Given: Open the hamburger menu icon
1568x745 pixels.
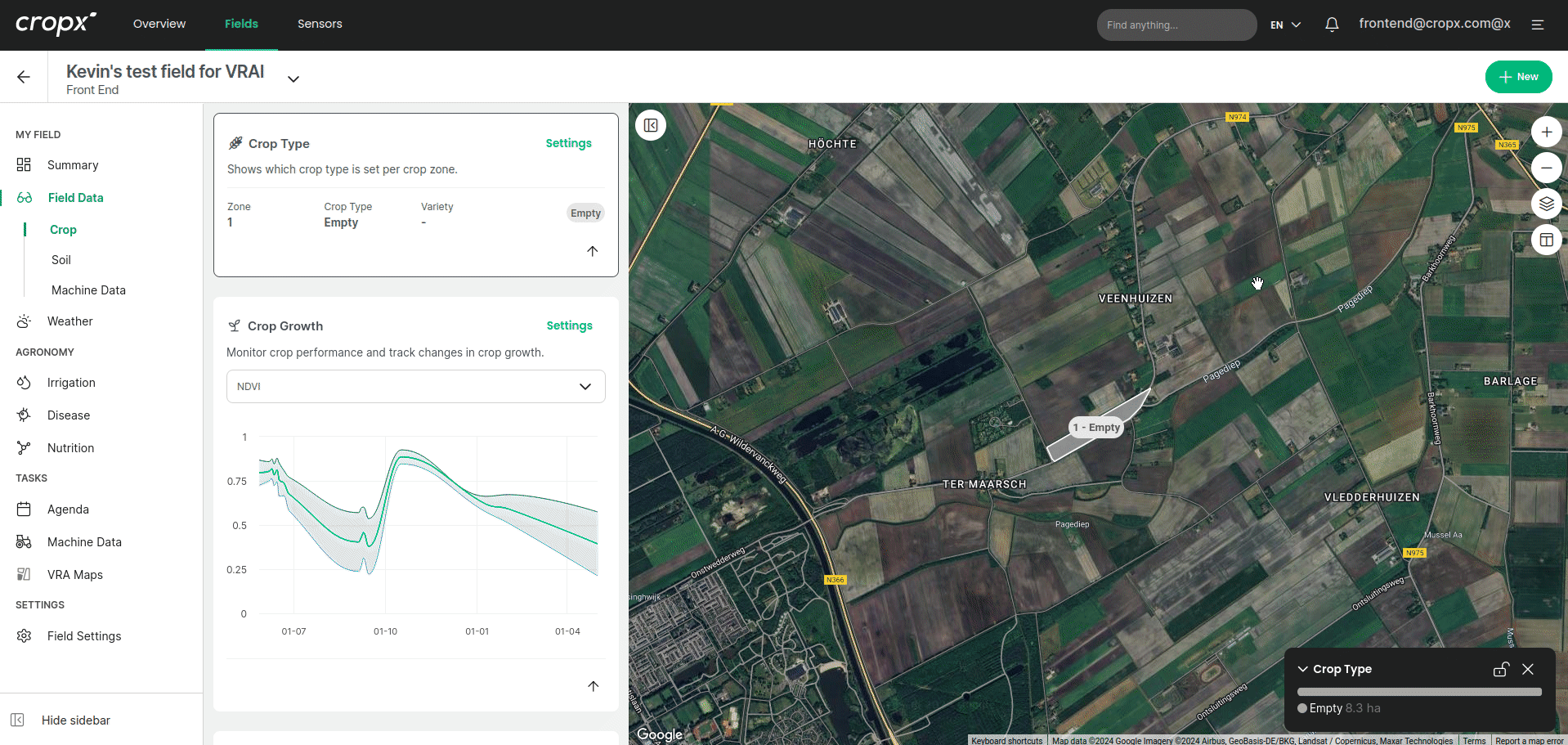Looking at the screenshot, I should 1538,25.
